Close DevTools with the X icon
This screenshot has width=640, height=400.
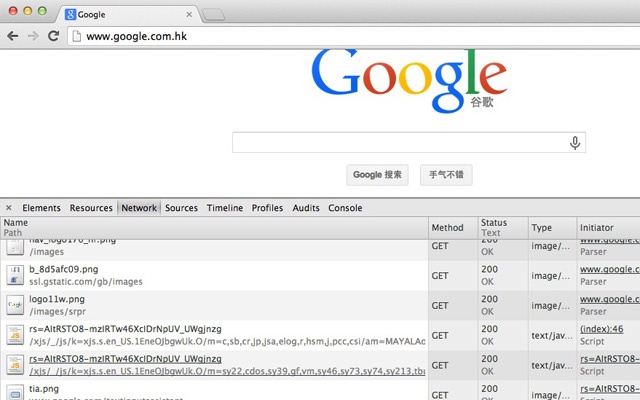point(9,208)
